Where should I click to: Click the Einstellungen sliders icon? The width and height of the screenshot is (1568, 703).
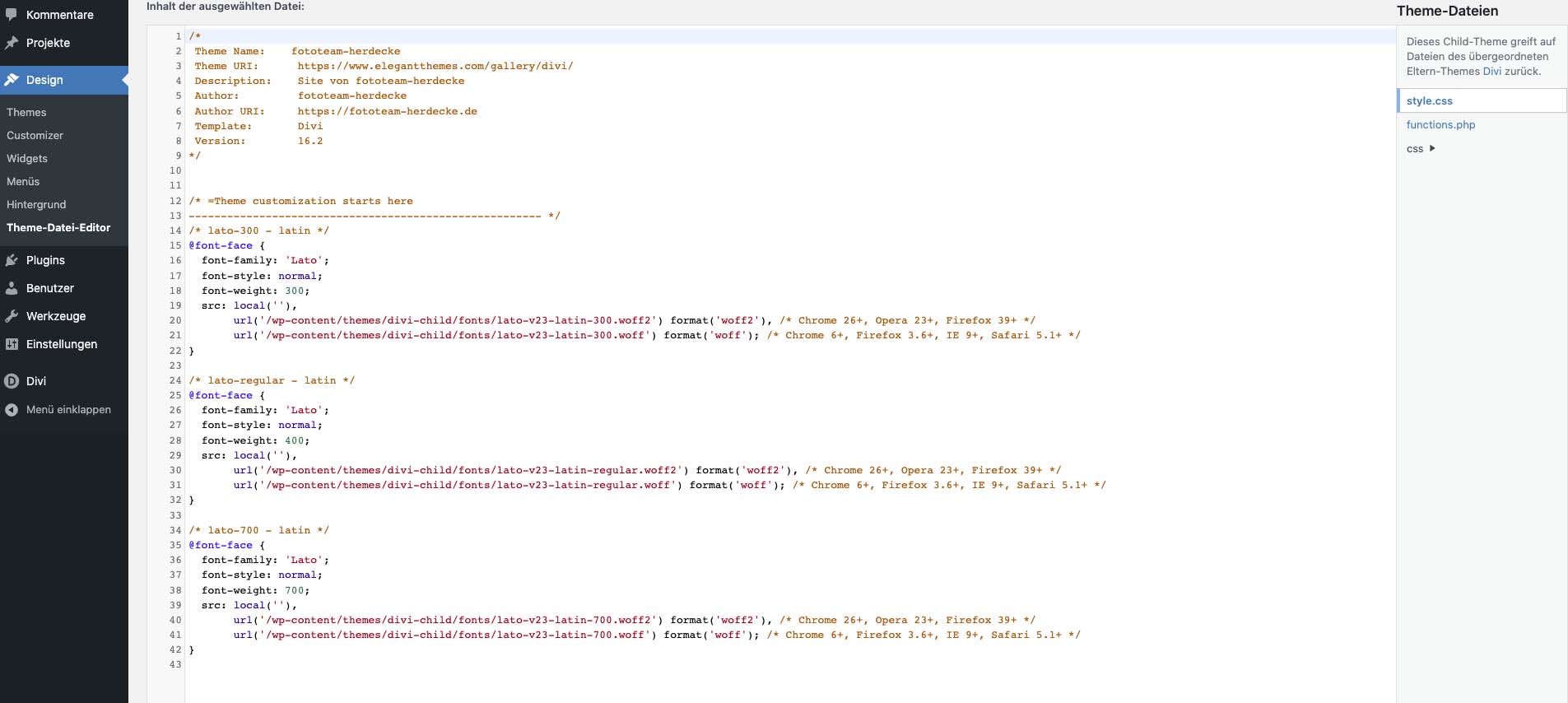[12, 344]
